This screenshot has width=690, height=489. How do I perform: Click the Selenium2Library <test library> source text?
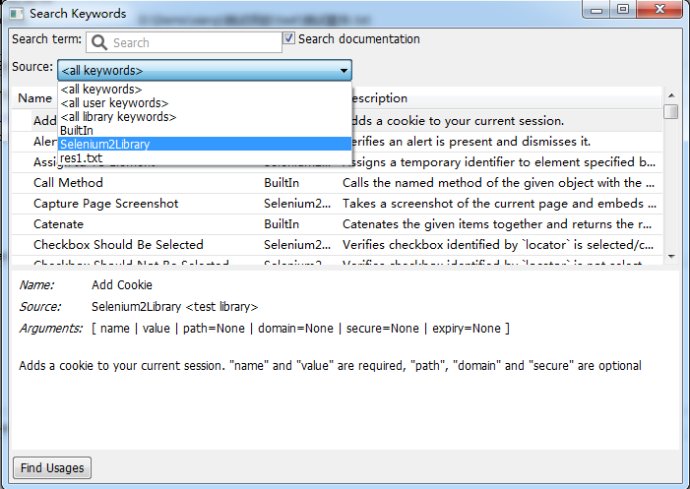pyautogui.click(x=175, y=307)
